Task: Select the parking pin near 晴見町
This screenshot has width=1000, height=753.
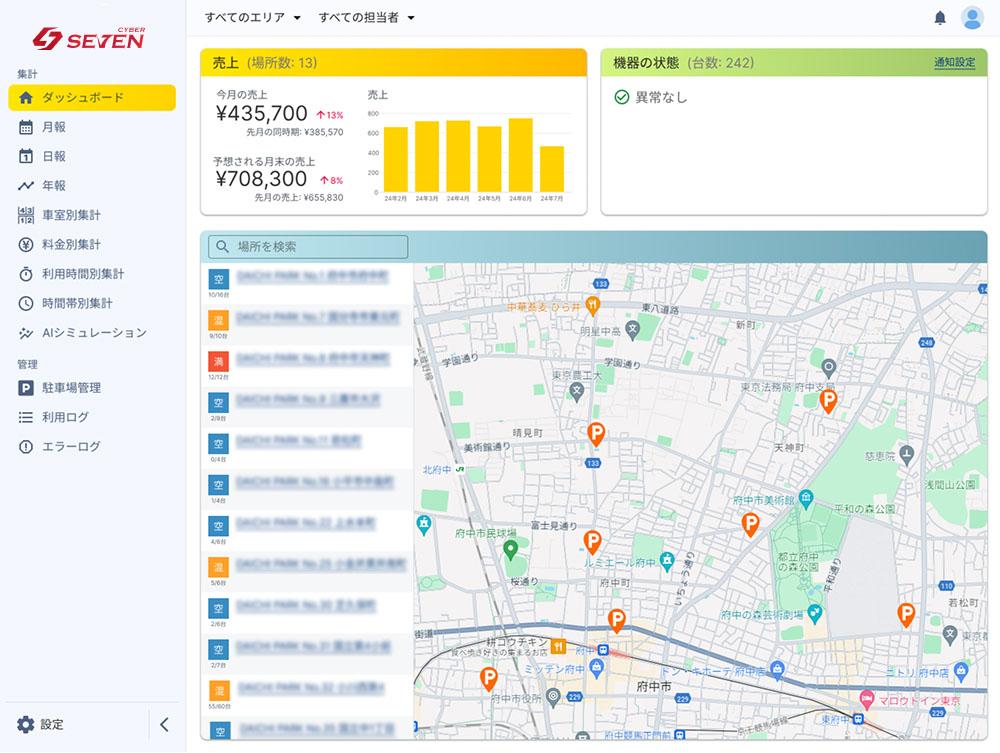Action: pos(596,433)
